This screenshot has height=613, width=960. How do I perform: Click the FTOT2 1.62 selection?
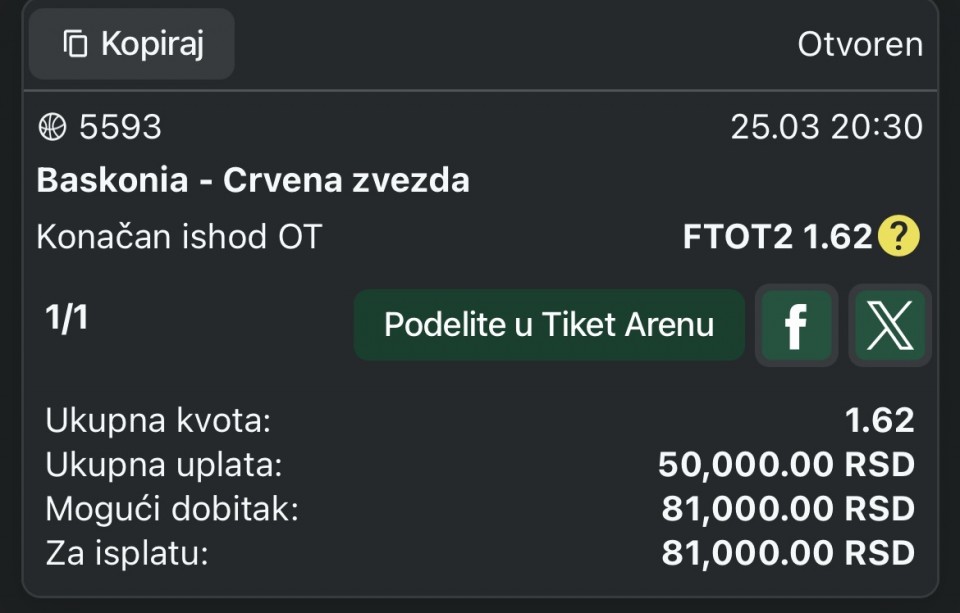(x=778, y=237)
